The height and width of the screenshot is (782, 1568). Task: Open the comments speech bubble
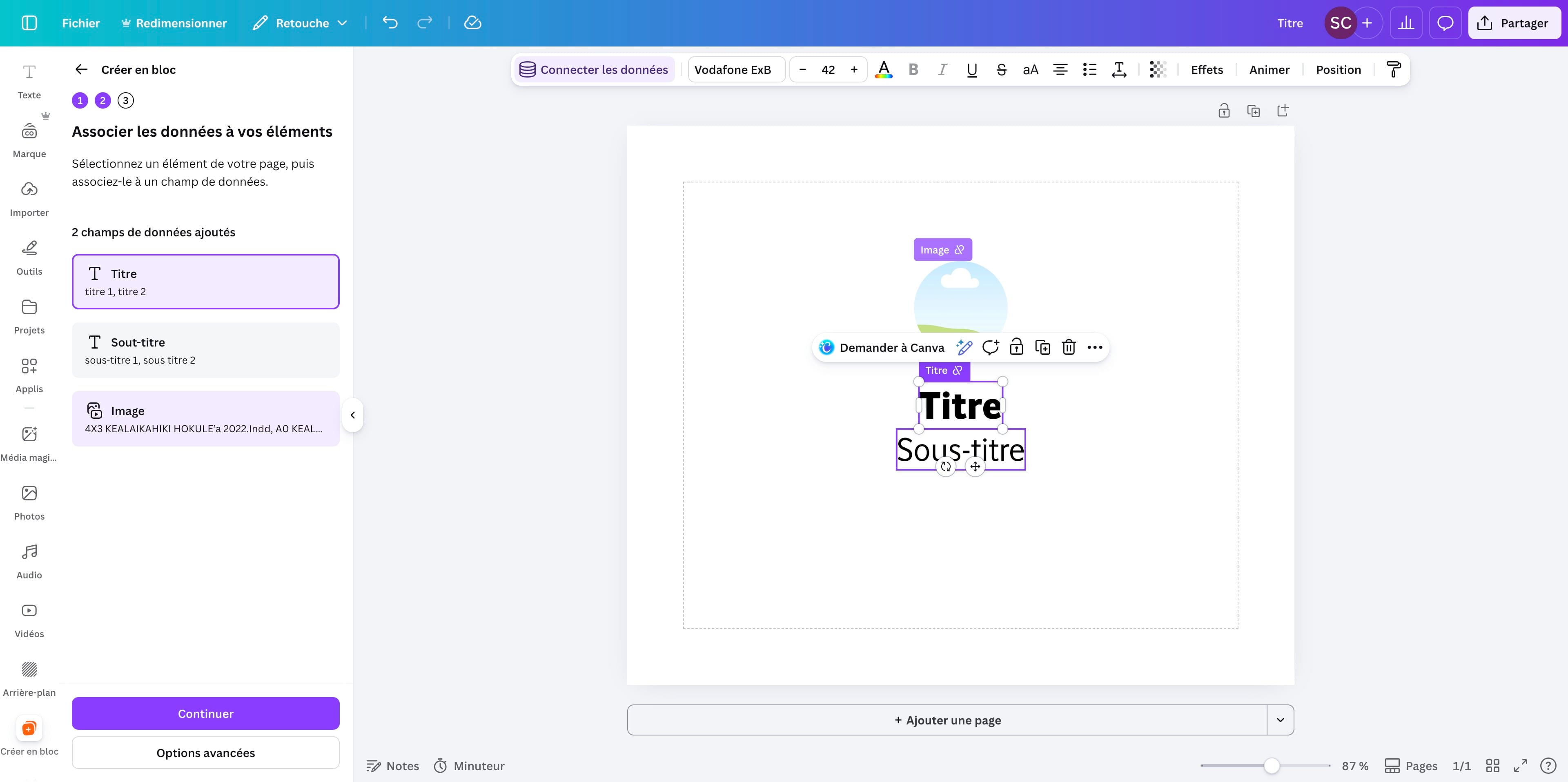1445,23
